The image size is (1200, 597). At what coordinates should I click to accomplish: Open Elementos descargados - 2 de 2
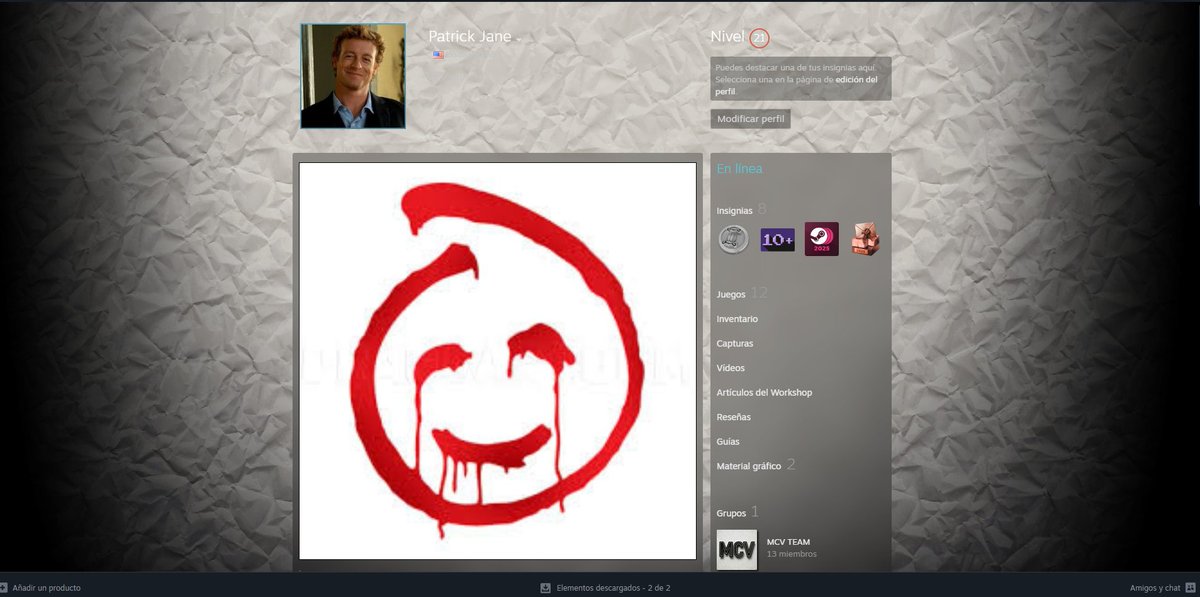613,588
